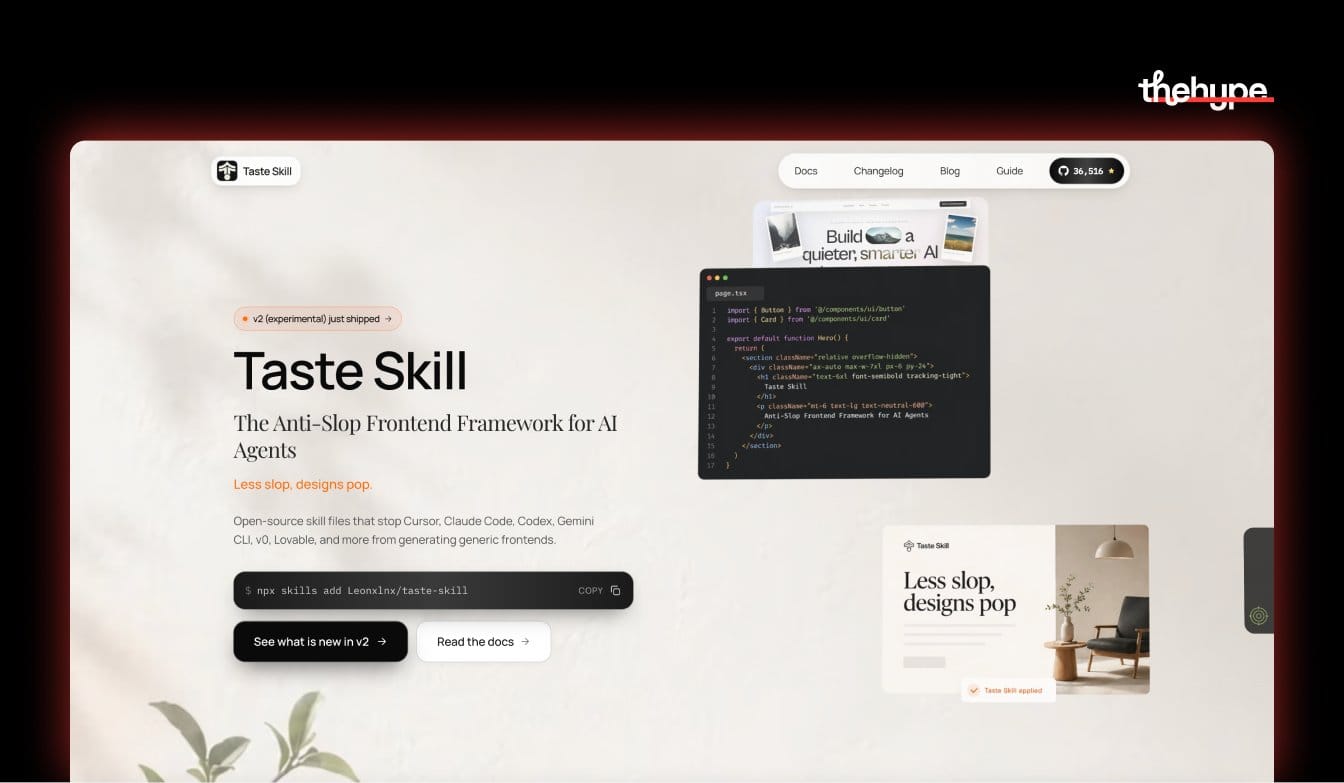Click the arrow on Read the docs button
Viewport: 1344px width, 783px height.
click(526, 642)
